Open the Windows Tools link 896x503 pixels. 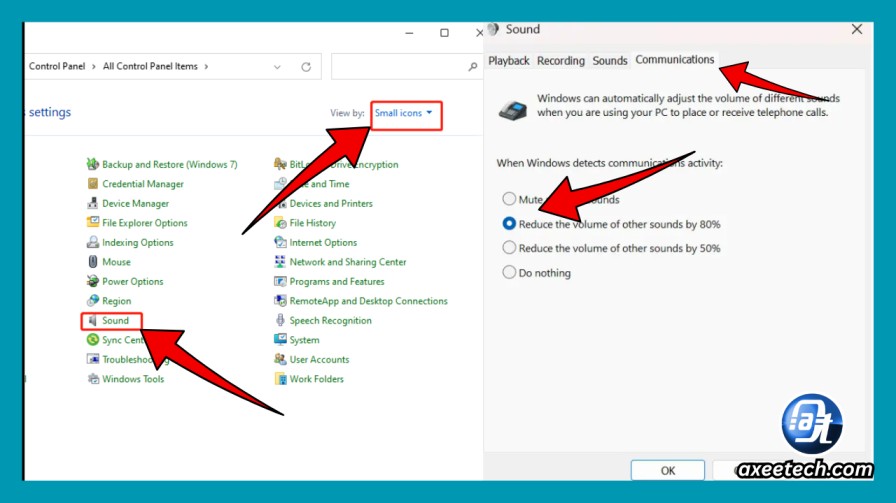[133, 379]
